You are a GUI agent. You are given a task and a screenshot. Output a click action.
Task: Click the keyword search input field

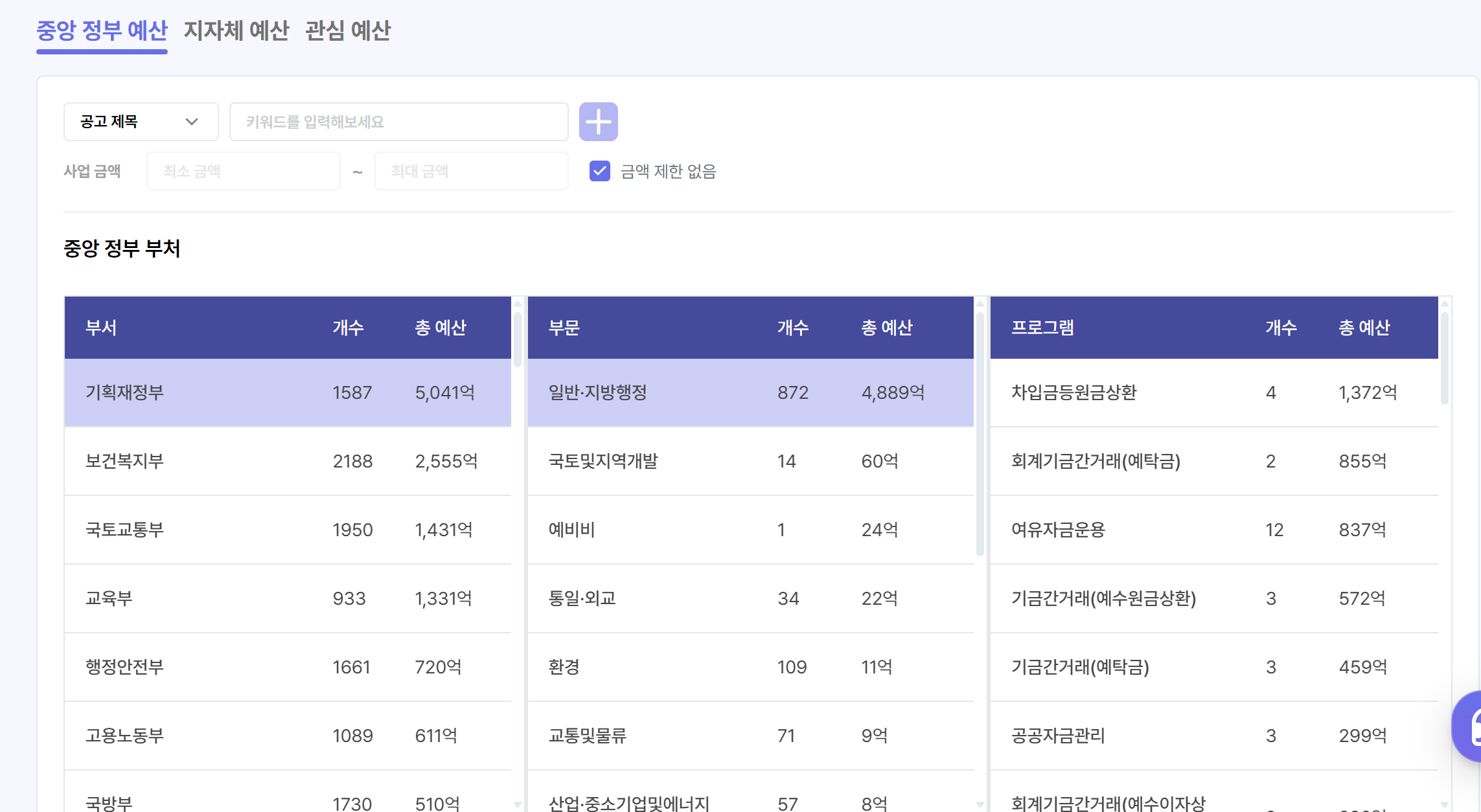click(x=398, y=122)
